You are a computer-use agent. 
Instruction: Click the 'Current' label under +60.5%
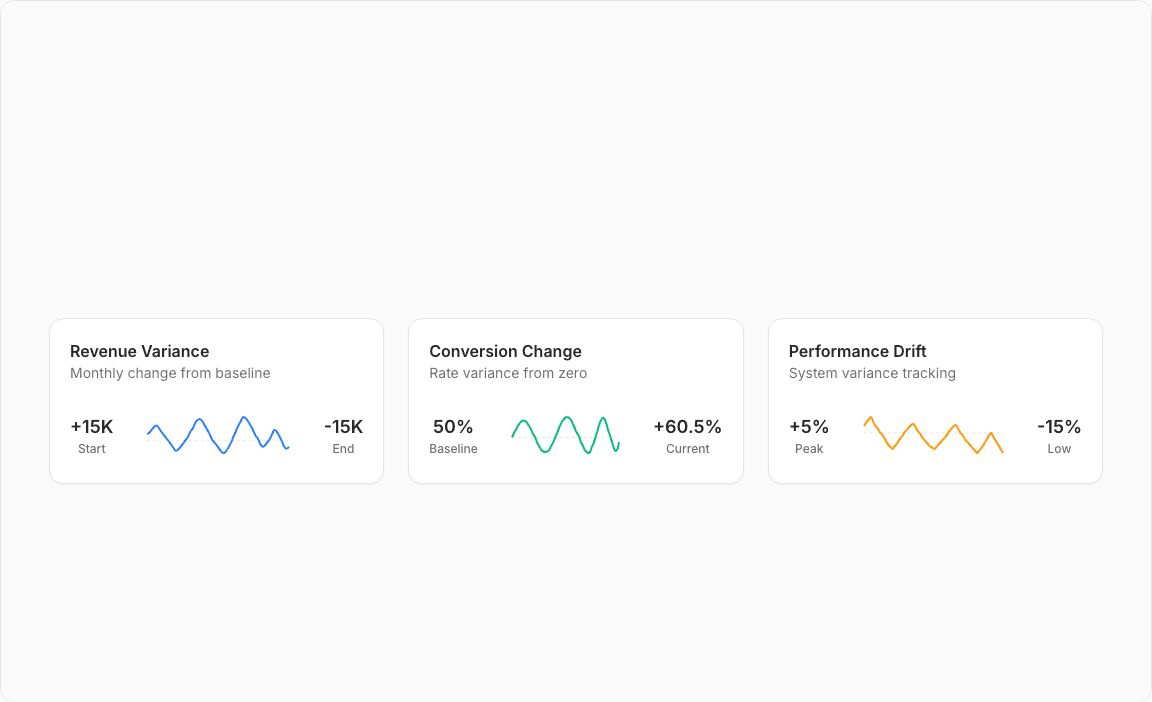click(x=687, y=449)
